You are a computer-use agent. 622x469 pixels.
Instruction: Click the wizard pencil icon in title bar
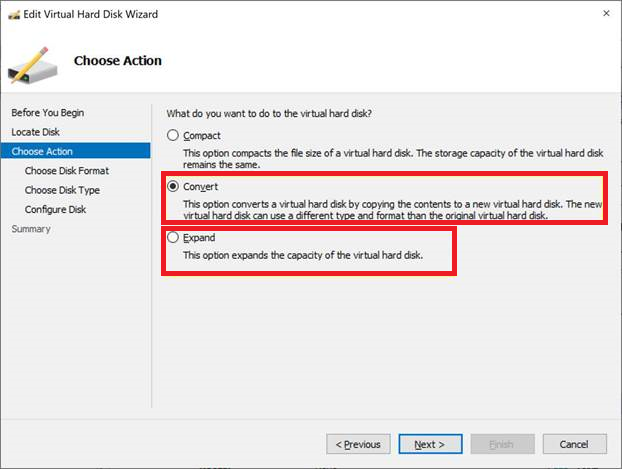(x=11, y=14)
